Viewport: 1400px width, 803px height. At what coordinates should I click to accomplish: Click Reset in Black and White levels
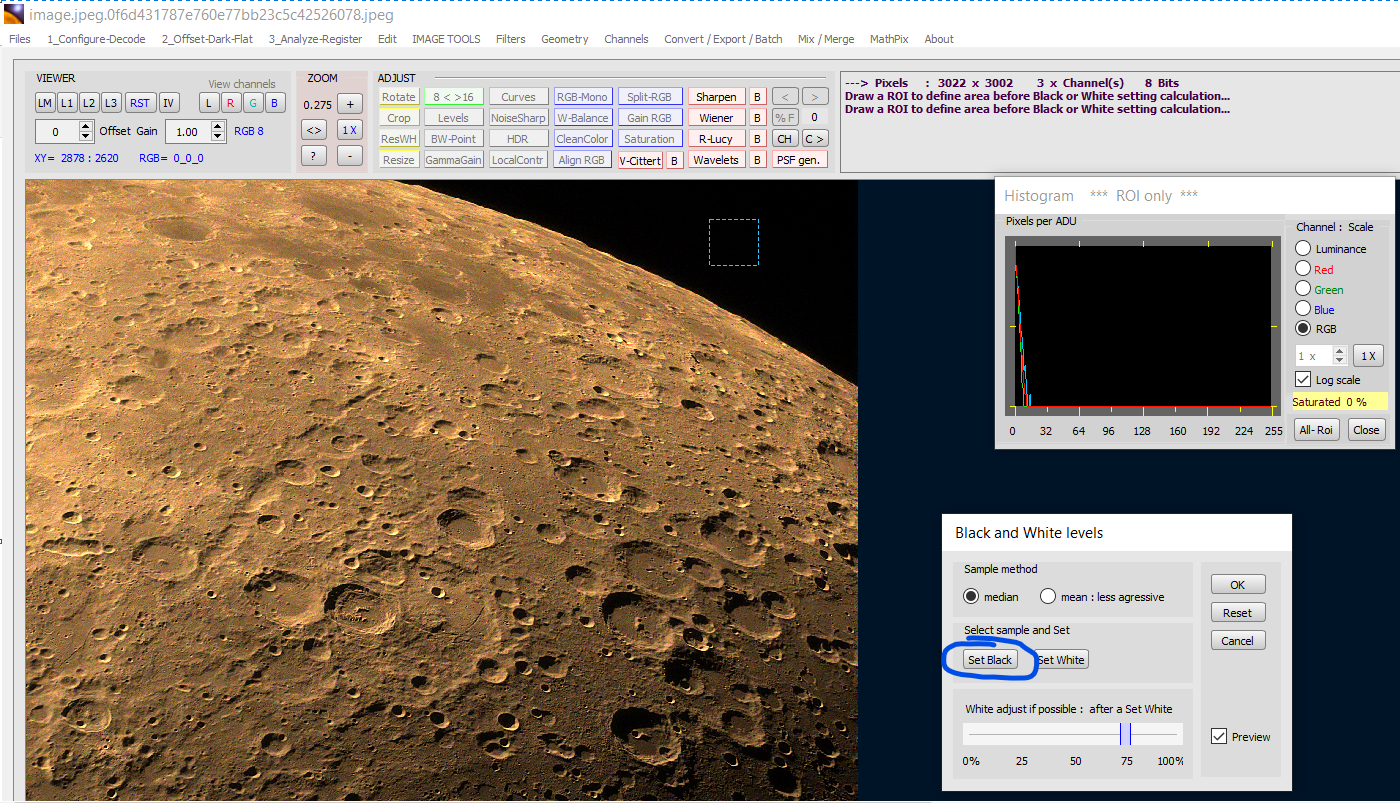[x=1238, y=612]
